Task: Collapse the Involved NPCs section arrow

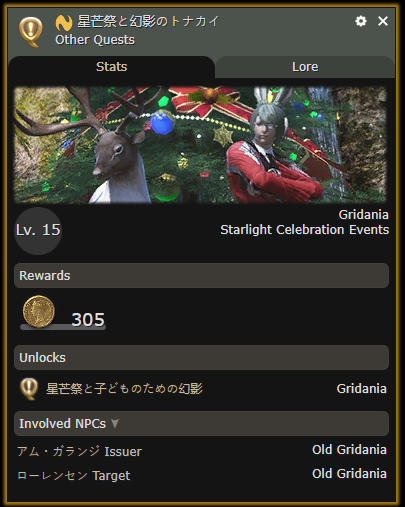Action: pos(115,423)
